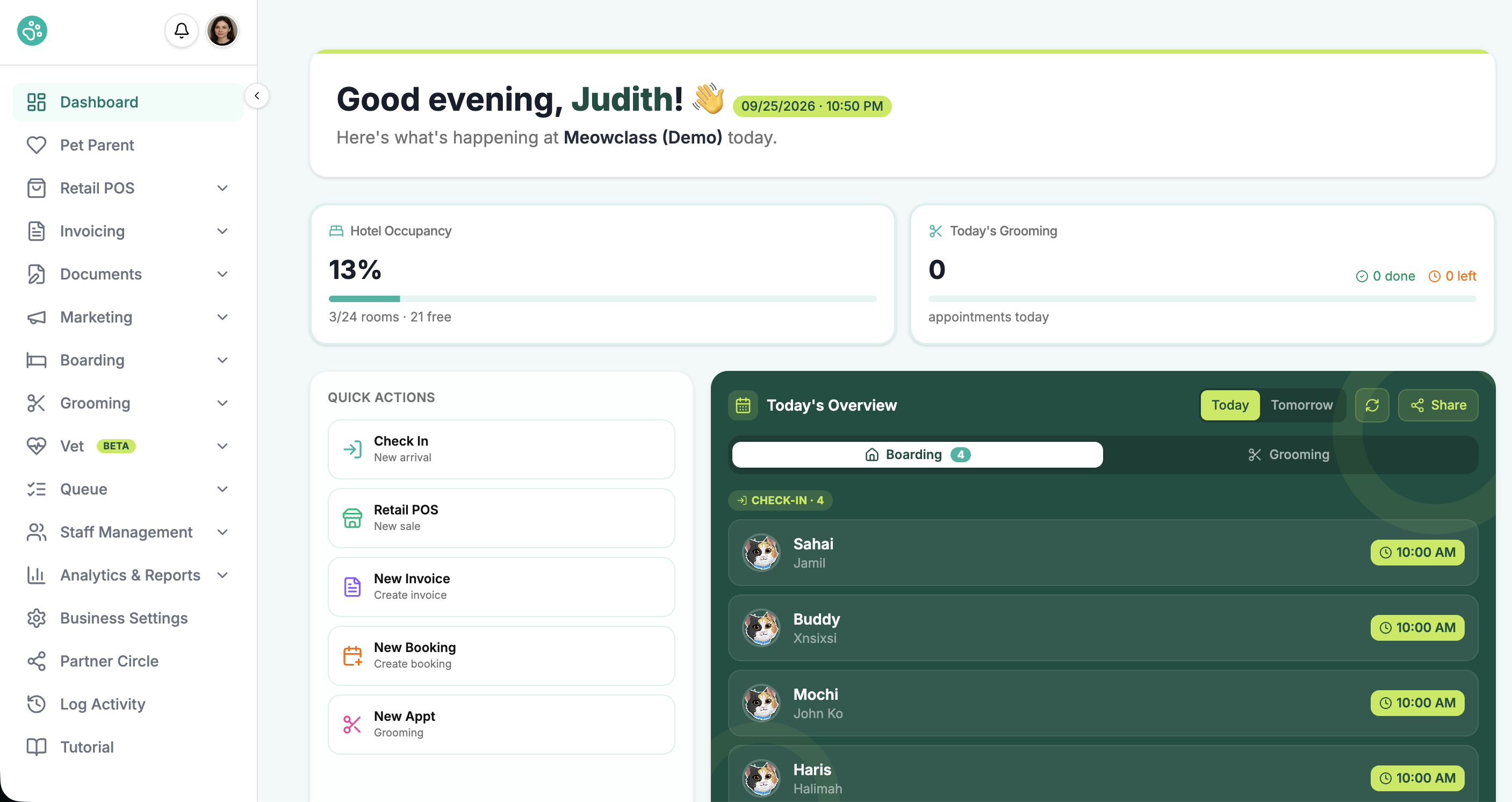The height and width of the screenshot is (802, 1512).
Task: Expand the Marketing submenu chevron
Action: click(222, 317)
